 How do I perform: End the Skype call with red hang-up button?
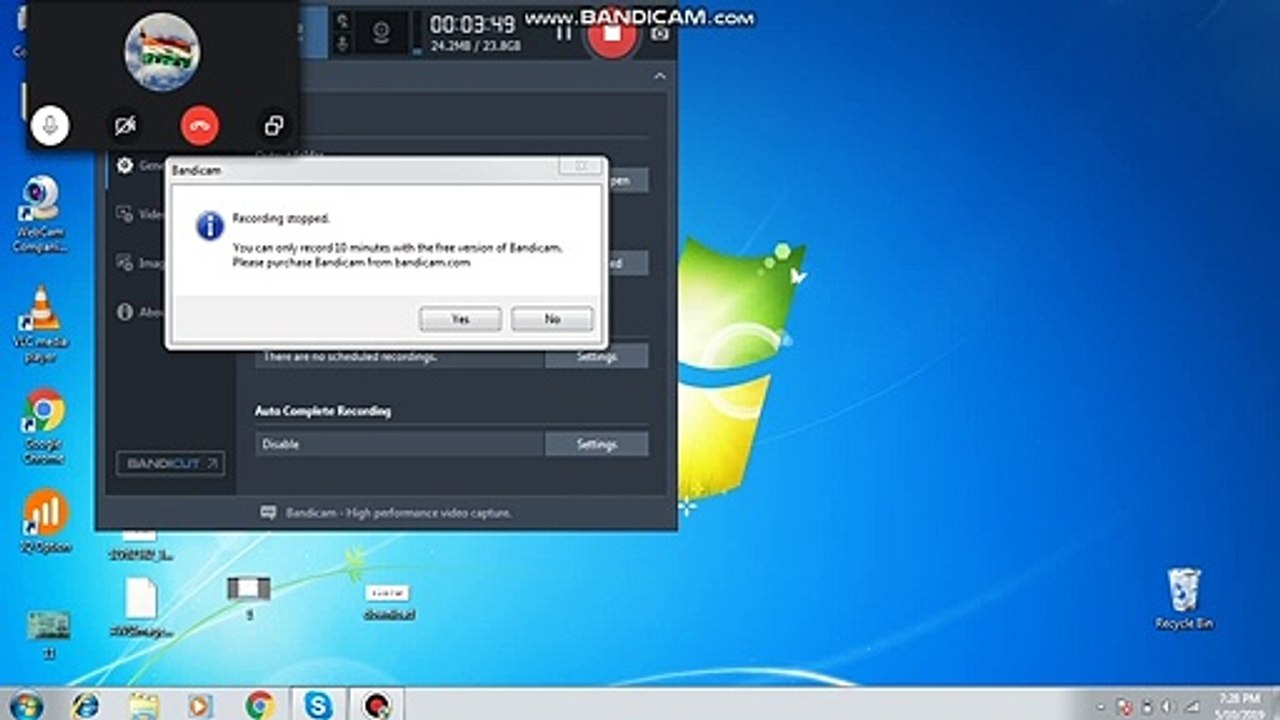pyautogui.click(x=200, y=125)
